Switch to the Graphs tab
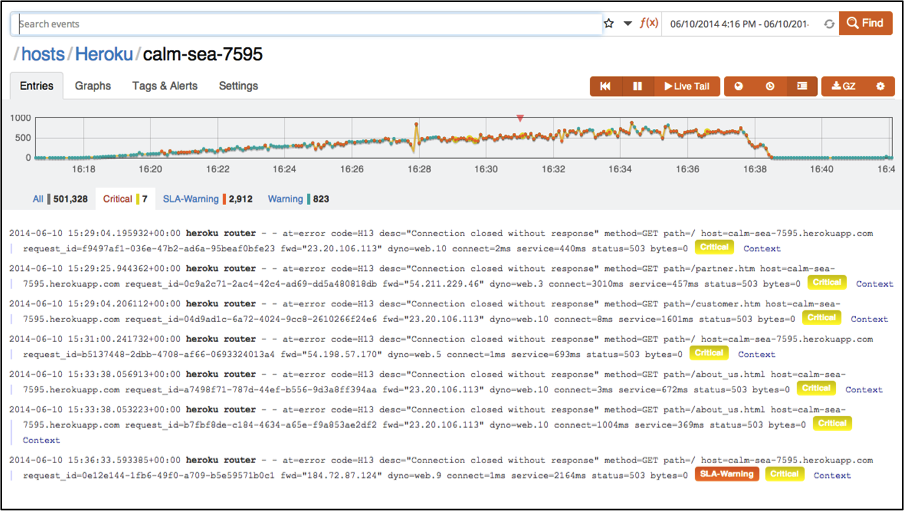This screenshot has width=904, height=511. 93,86
